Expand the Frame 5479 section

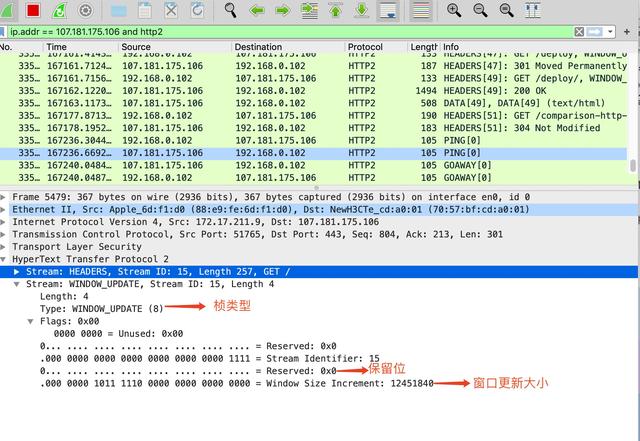pyautogui.click(x=3, y=197)
